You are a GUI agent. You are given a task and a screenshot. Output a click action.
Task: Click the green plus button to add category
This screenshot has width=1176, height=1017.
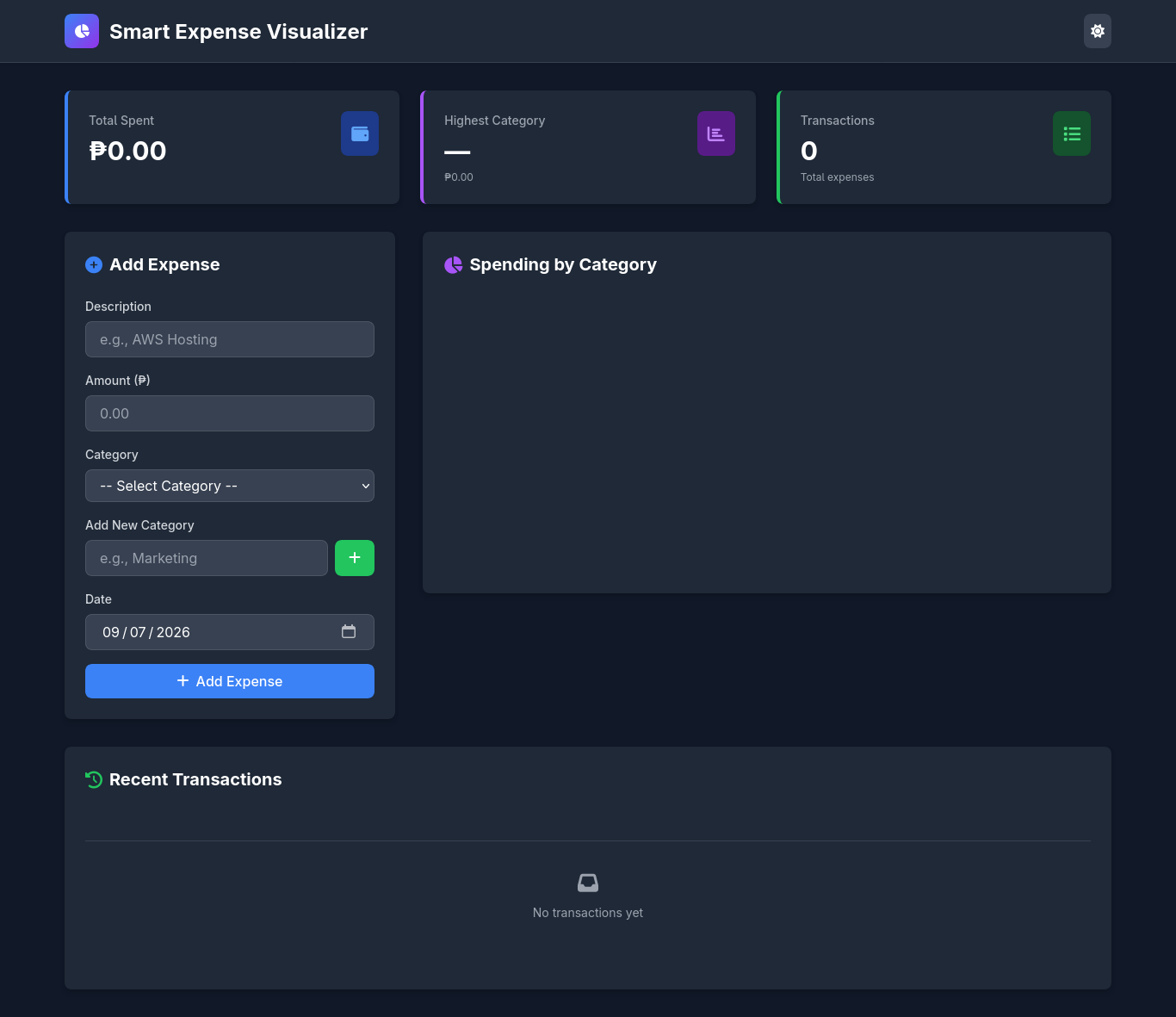(355, 558)
